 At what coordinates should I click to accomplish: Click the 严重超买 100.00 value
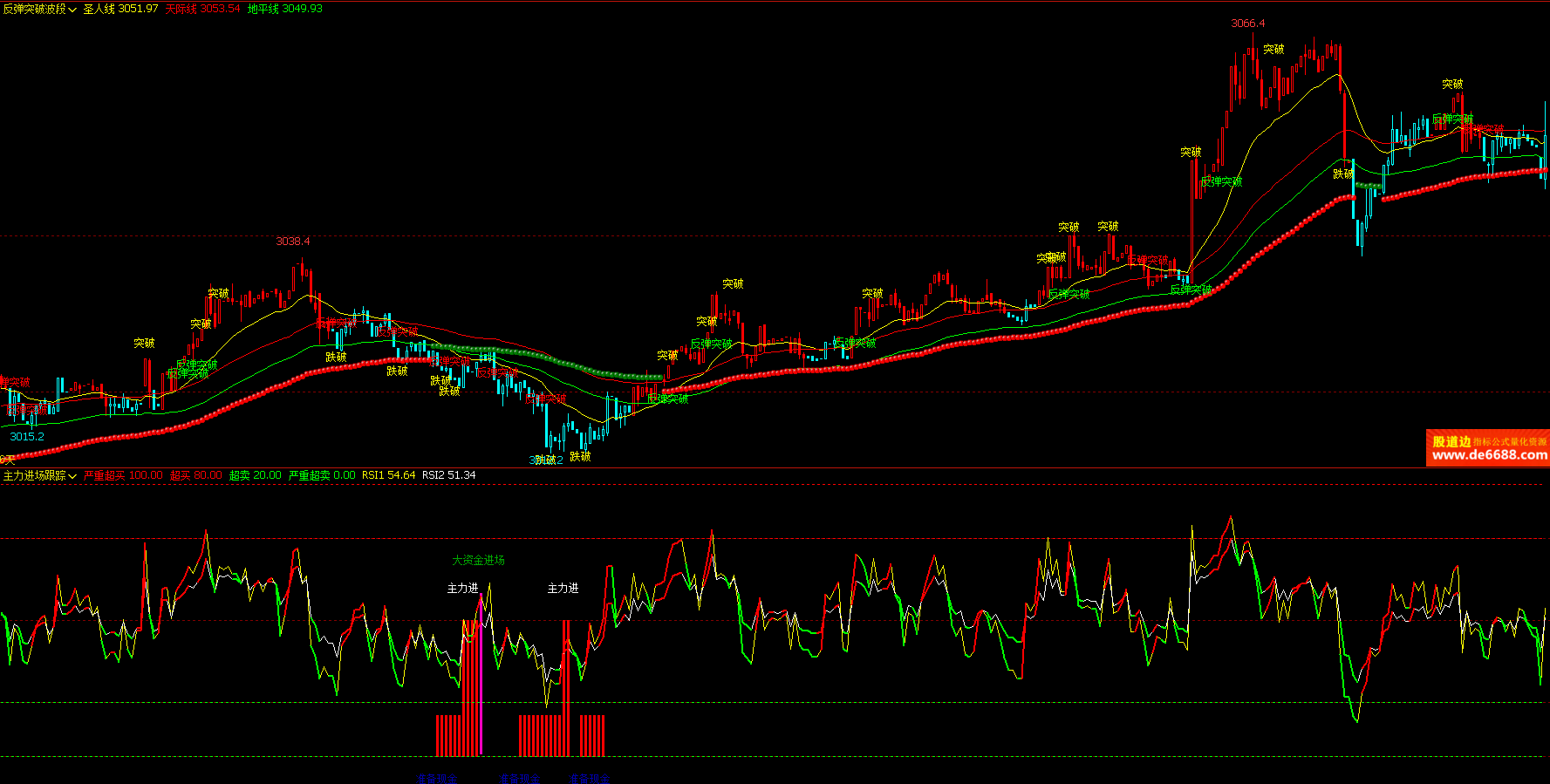123,475
